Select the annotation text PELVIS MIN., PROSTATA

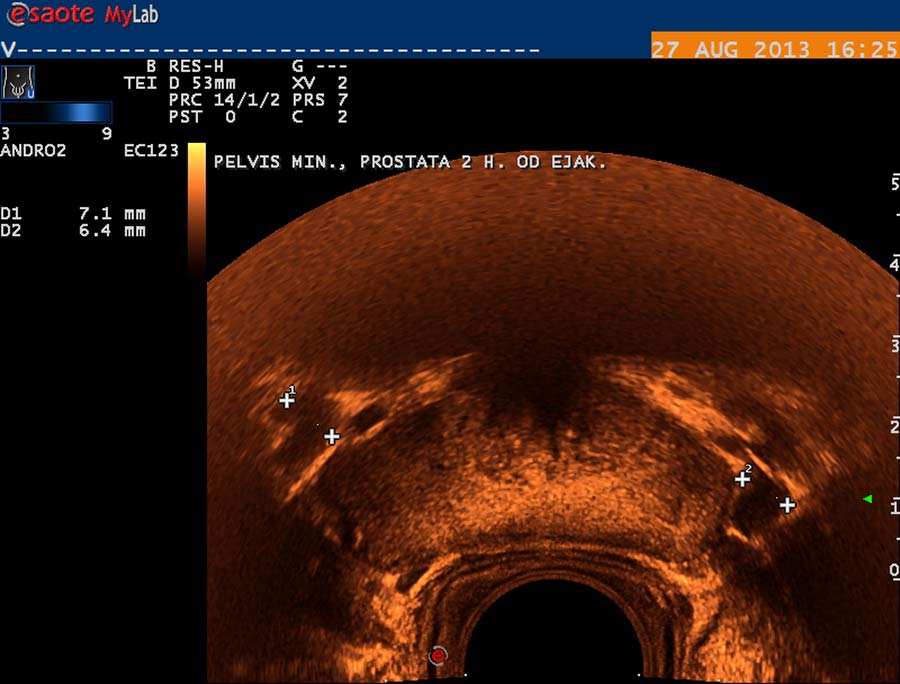[410, 162]
